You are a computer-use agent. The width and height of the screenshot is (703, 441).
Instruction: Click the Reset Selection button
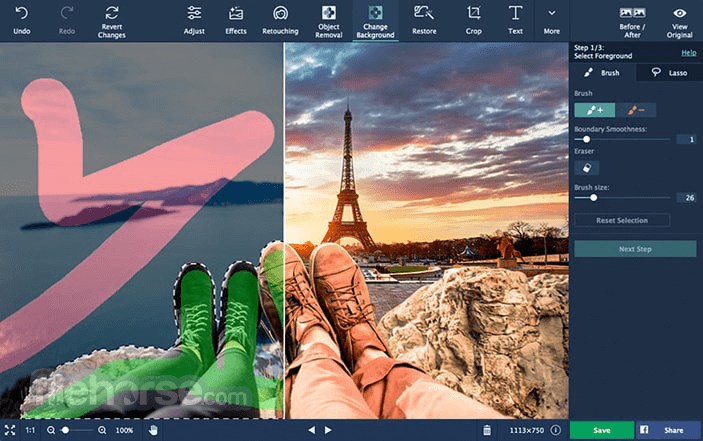pyautogui.click(x=622, y=220)
